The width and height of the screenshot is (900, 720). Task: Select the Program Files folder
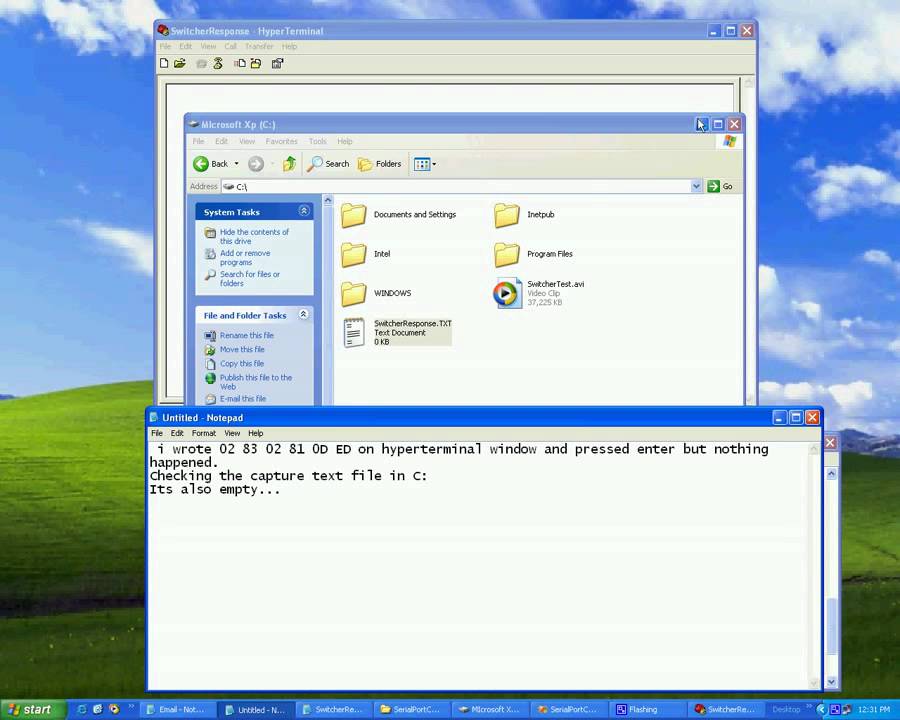click(x=533, y=254)
